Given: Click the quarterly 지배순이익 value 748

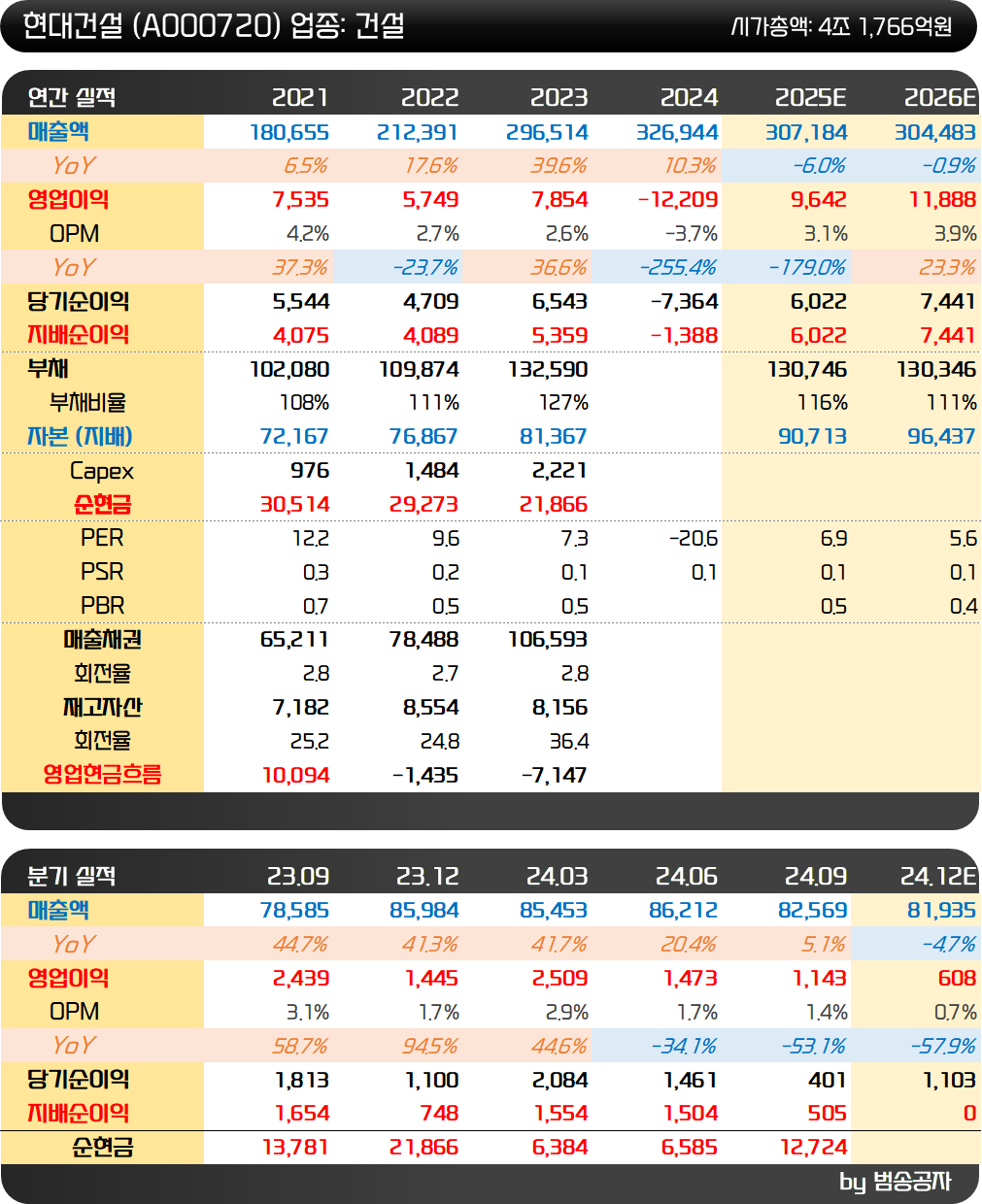Looking at the screenshot, I should click(440, 1114).
